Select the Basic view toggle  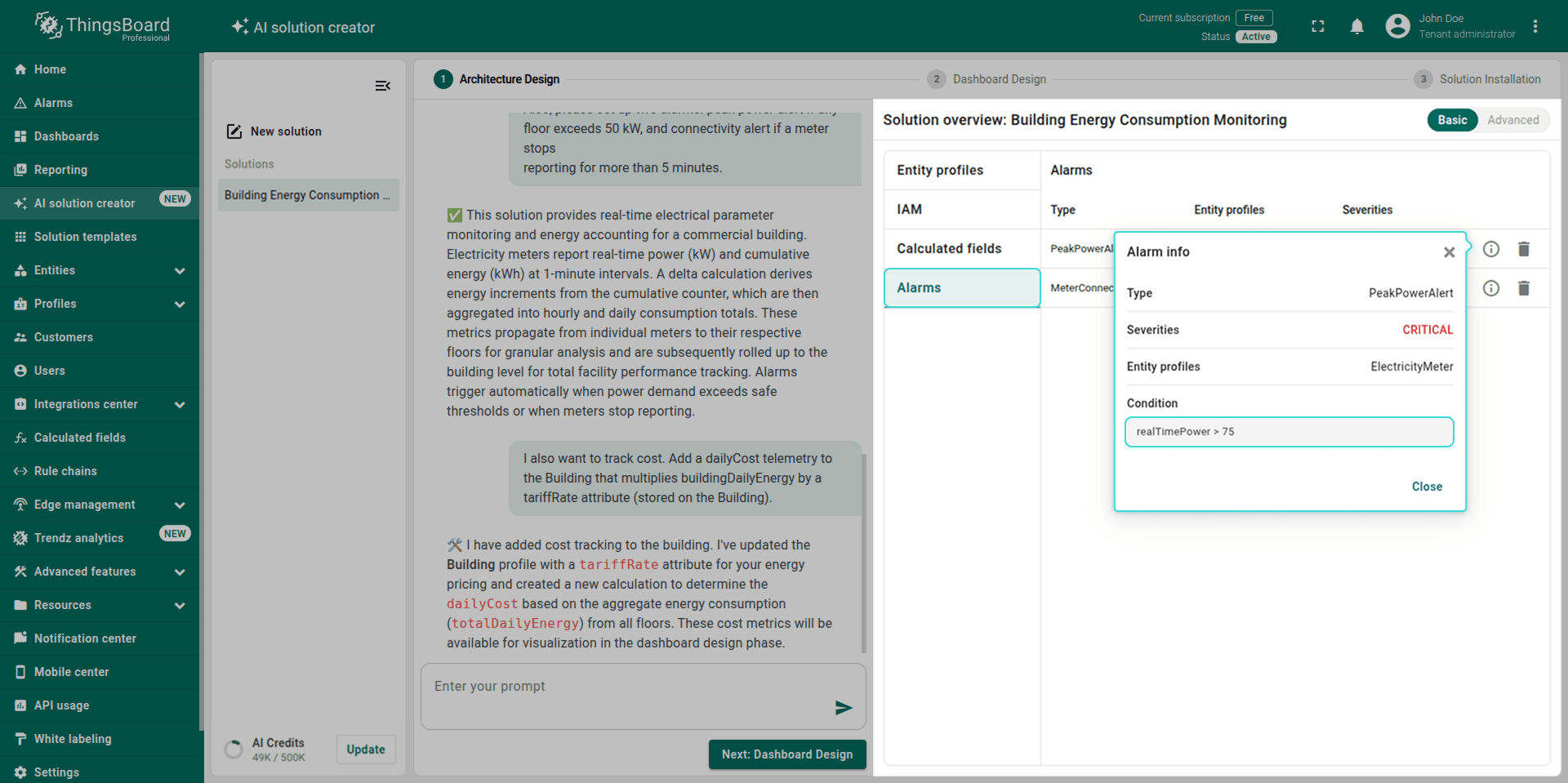pos(1452,120)
